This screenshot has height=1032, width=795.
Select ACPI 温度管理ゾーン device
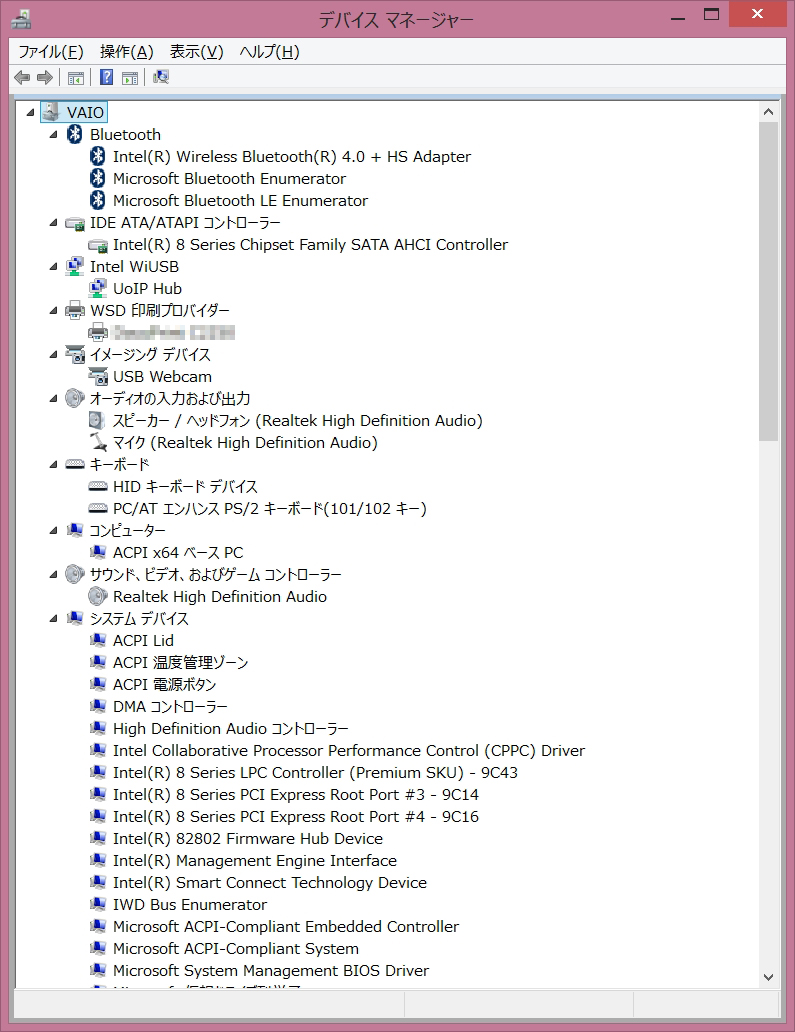click(x=180, y=662)
